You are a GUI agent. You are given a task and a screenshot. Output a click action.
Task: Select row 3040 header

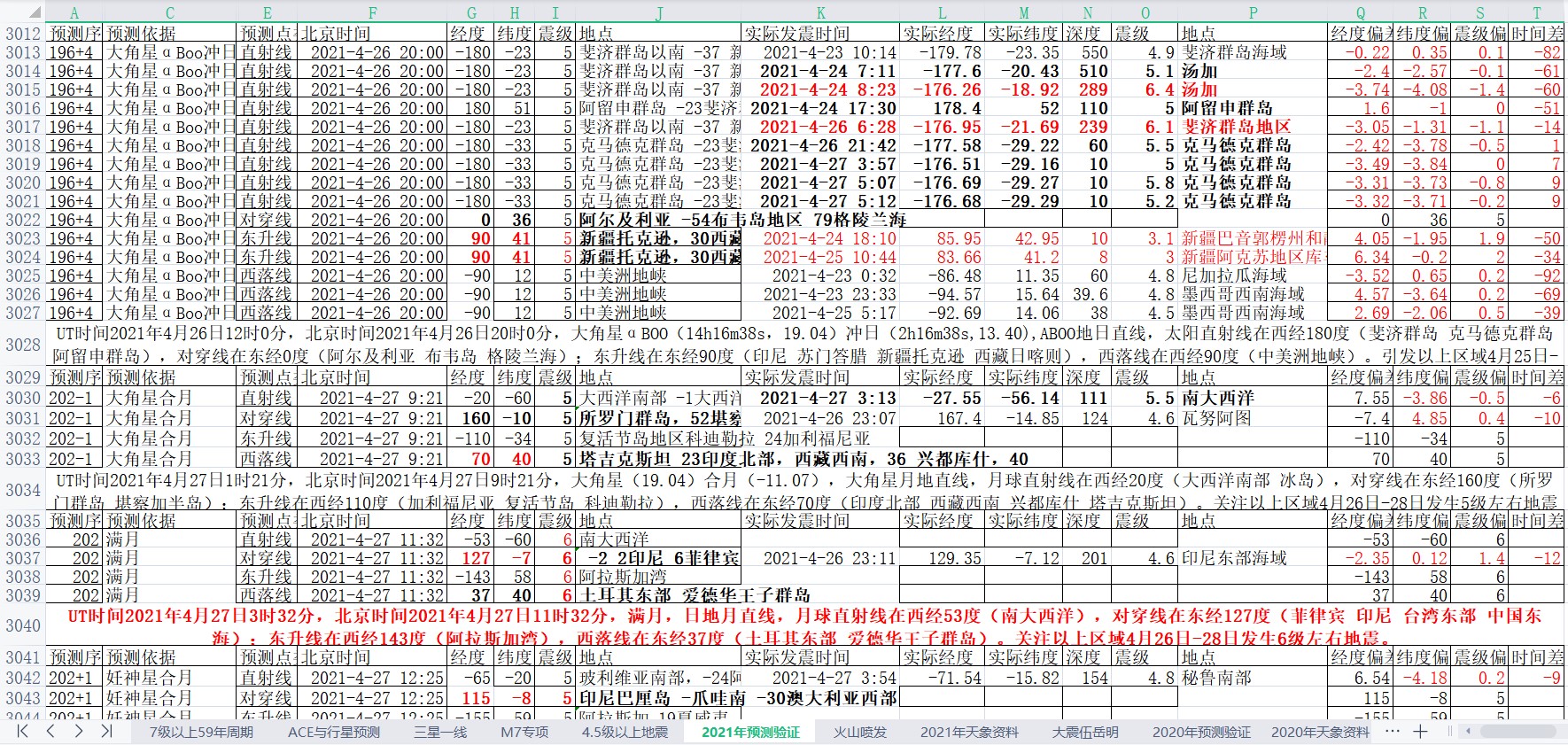tap(22, 625)
